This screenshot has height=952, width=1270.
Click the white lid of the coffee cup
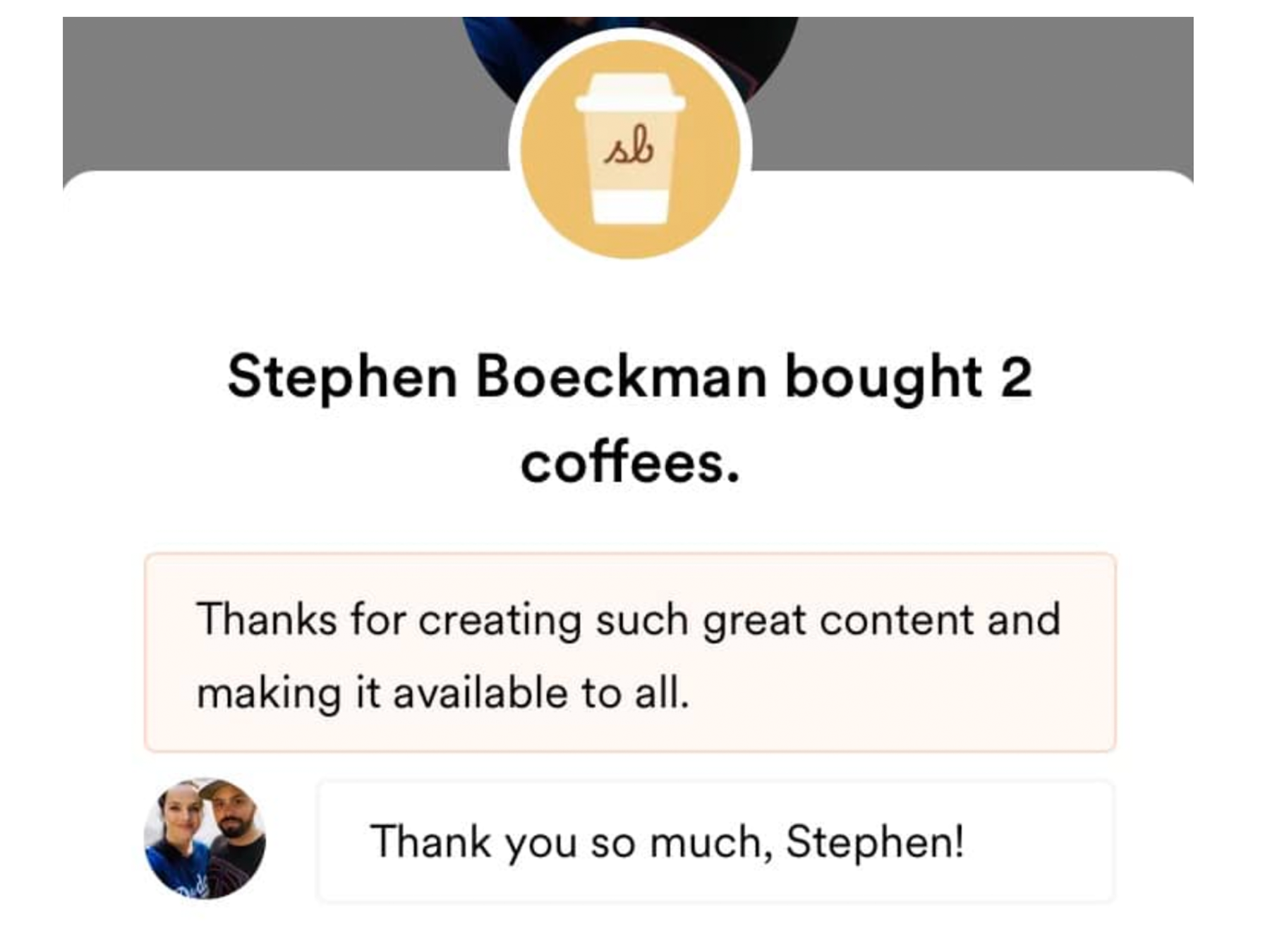click(630, 93)
